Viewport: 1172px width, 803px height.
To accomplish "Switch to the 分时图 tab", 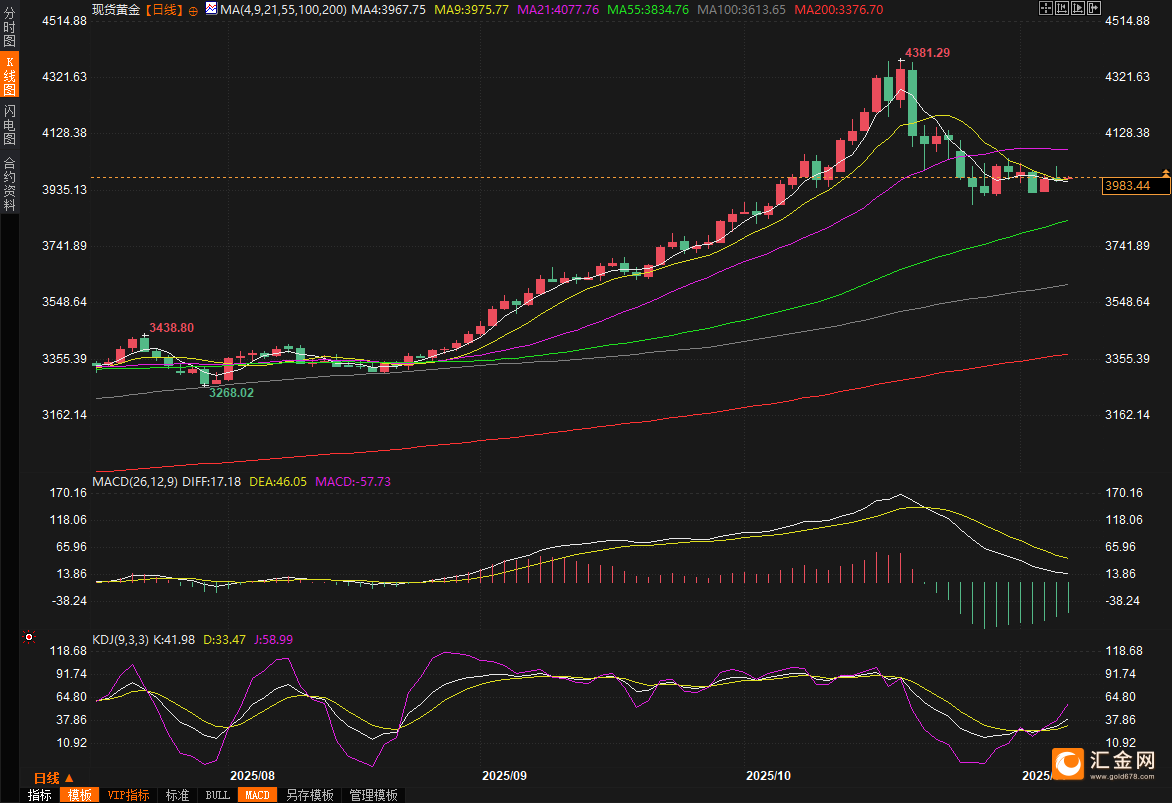I will [9, 29].
